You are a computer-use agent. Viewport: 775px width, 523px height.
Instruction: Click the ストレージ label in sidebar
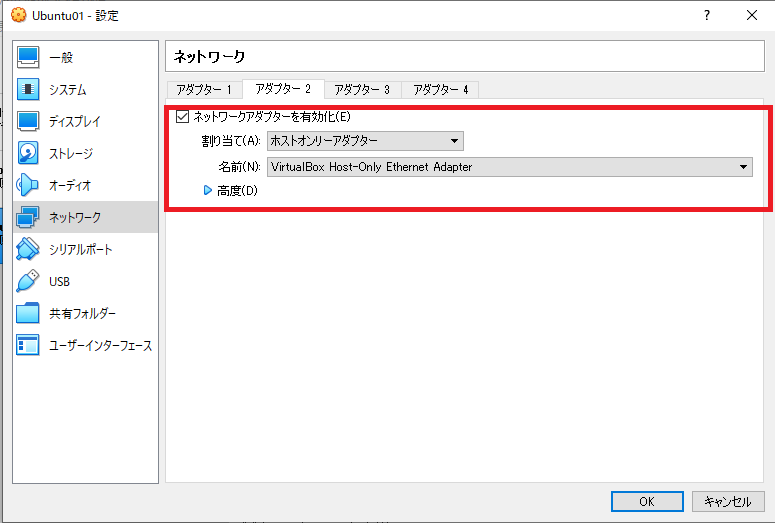tap(71, 154)
